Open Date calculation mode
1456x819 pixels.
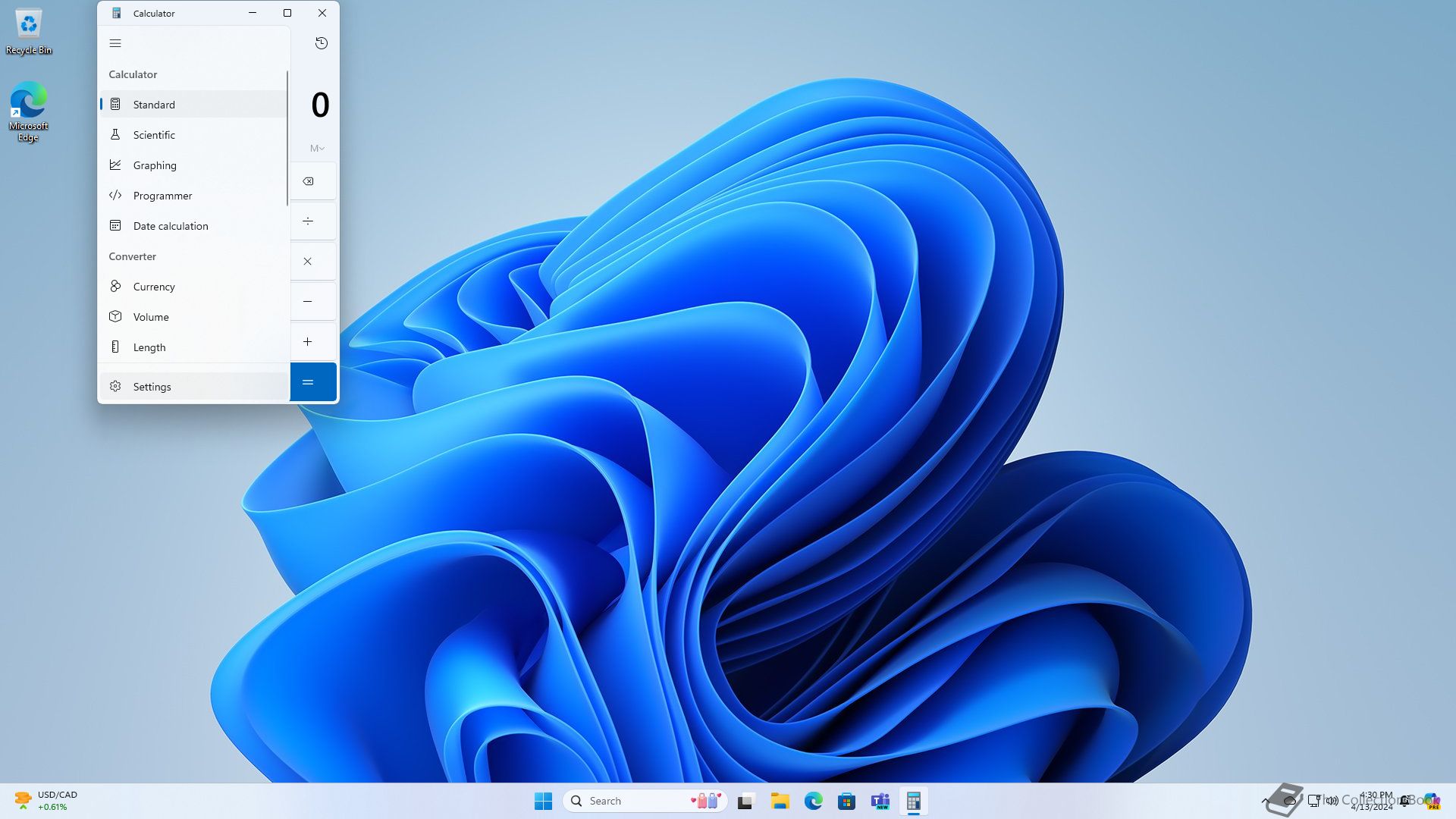[x=193, y=226]
